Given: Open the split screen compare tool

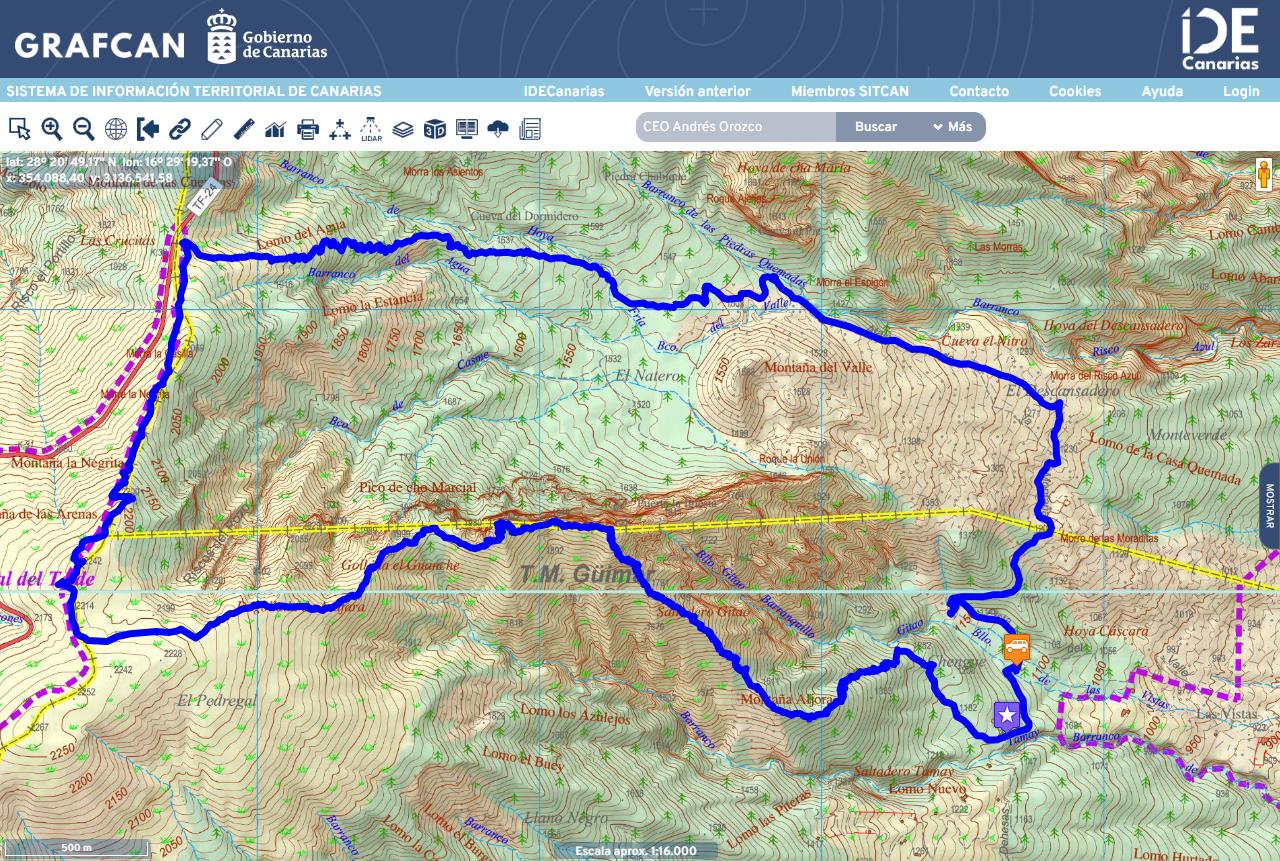Looking at the screenshot, I should (467, 129).
